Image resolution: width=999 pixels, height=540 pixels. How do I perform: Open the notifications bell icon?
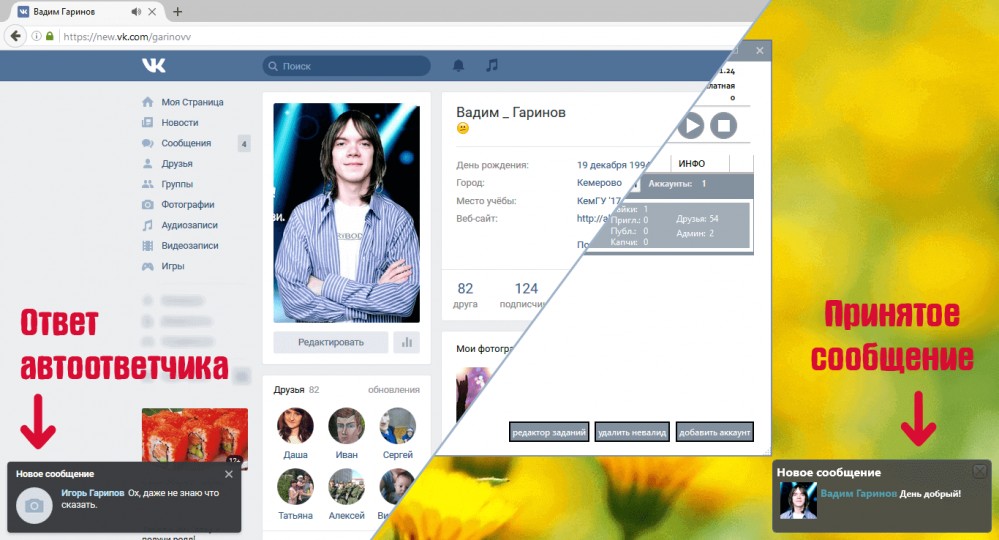(458, 65)
